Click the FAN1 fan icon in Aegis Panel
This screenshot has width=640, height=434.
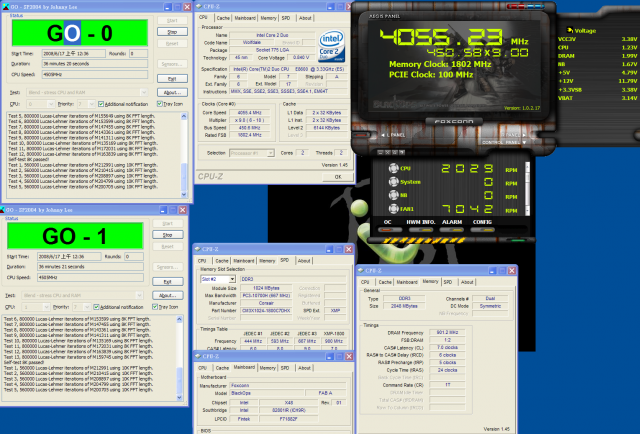393,209
